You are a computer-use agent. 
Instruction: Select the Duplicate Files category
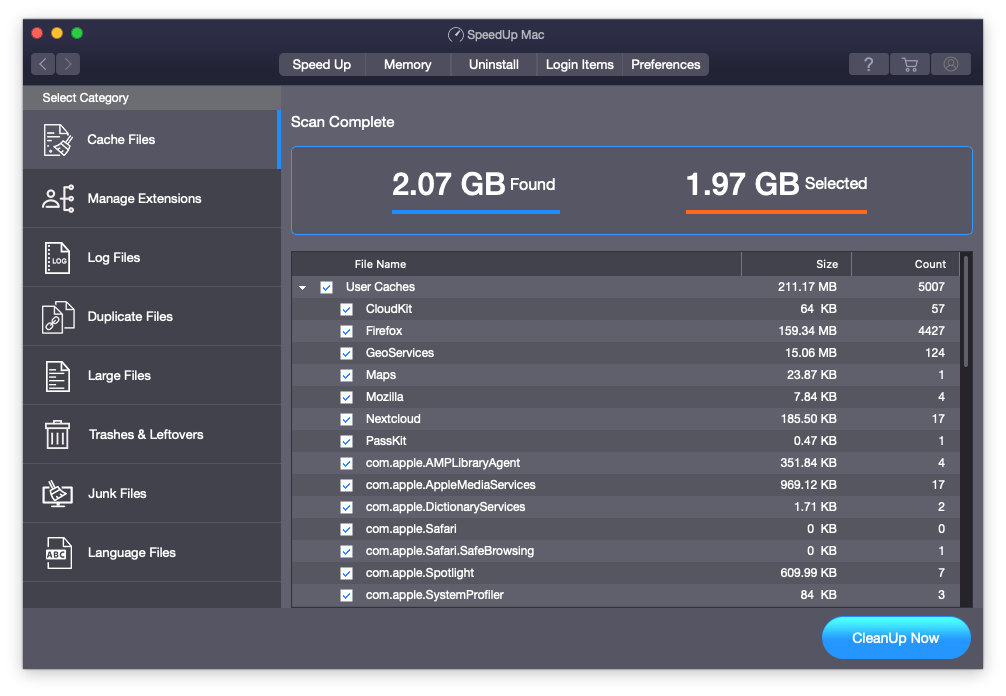[151, 316]
